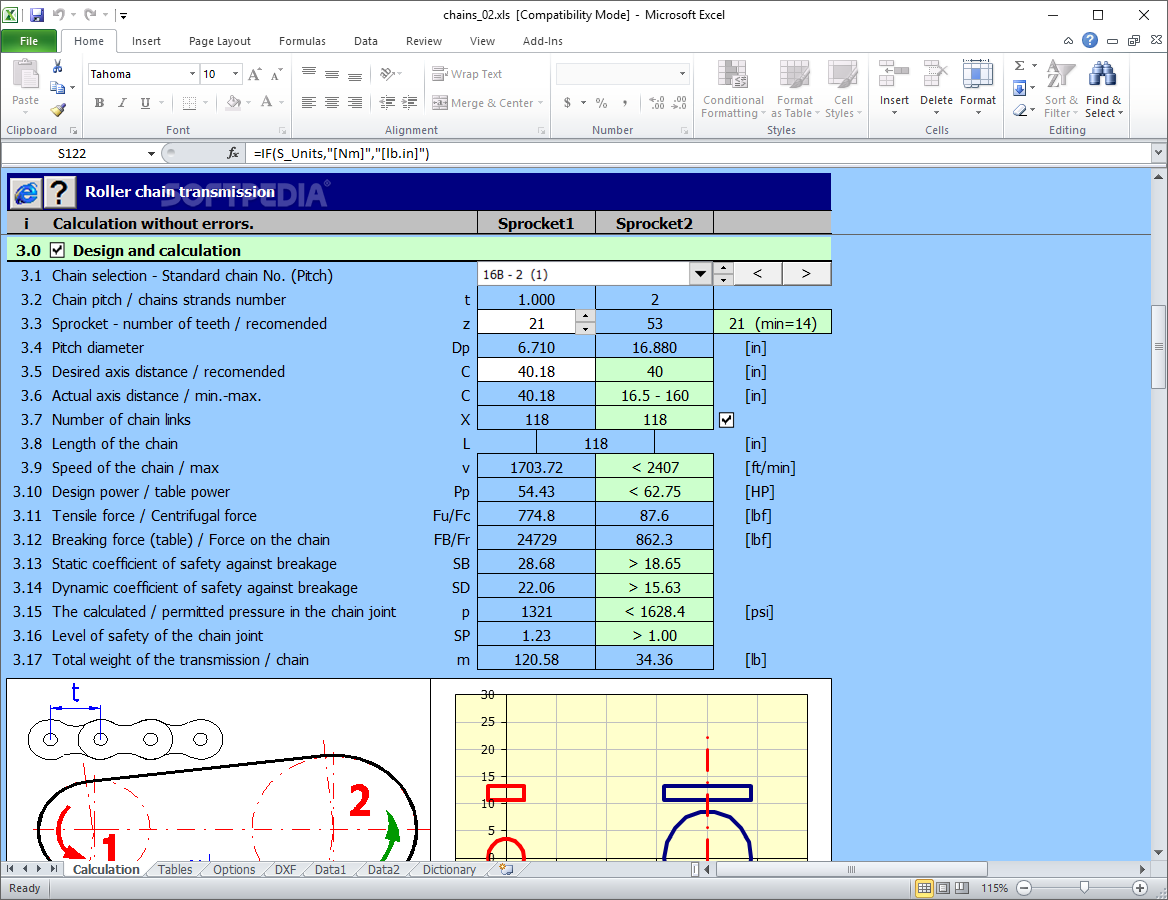This screenshot has width=1168, height=900.
Task: Expand the Merge & Center dropdown
Action: pyautogui.click(x=541, y=103)
